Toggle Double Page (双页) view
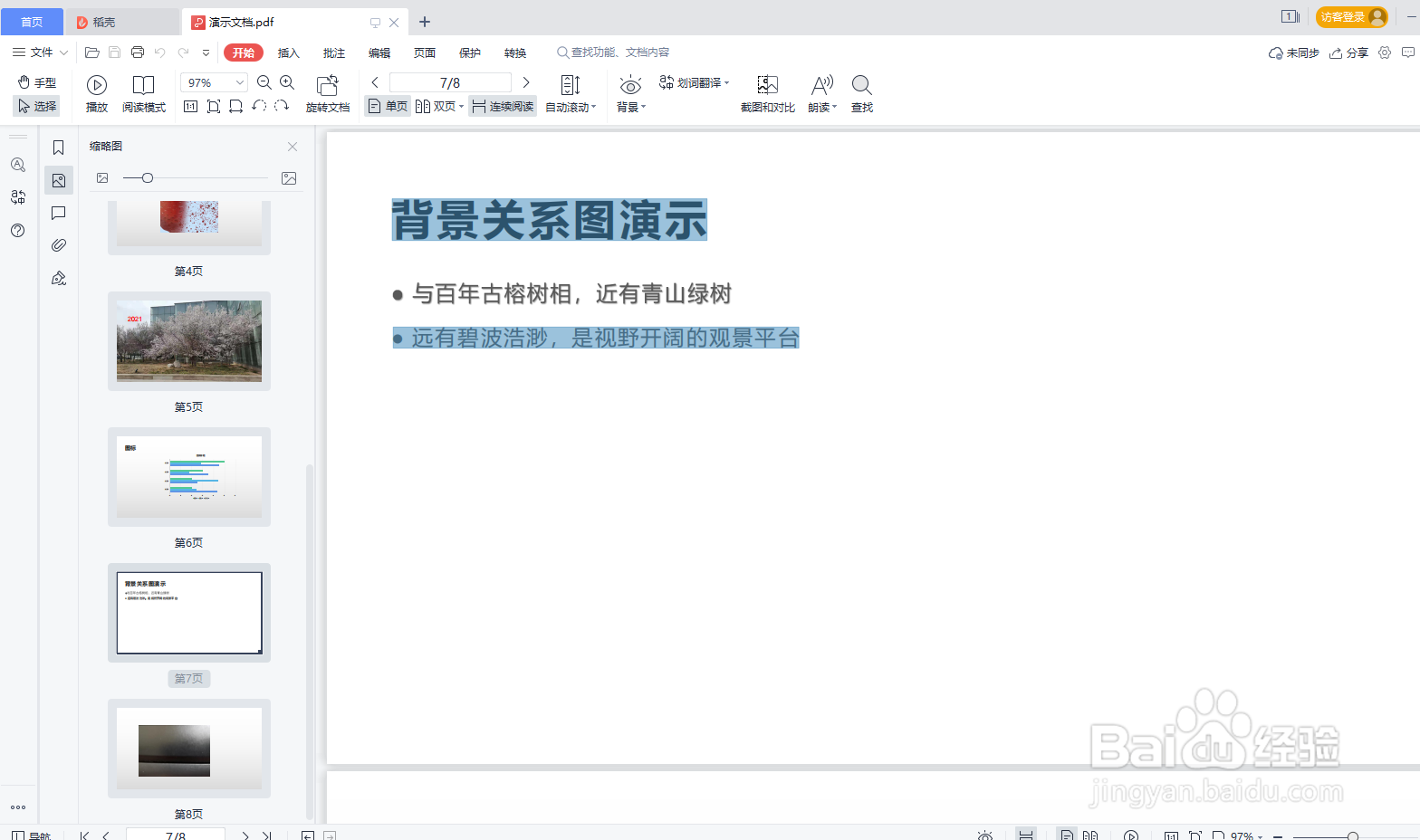1420x840 pixels. pos(436,106)
